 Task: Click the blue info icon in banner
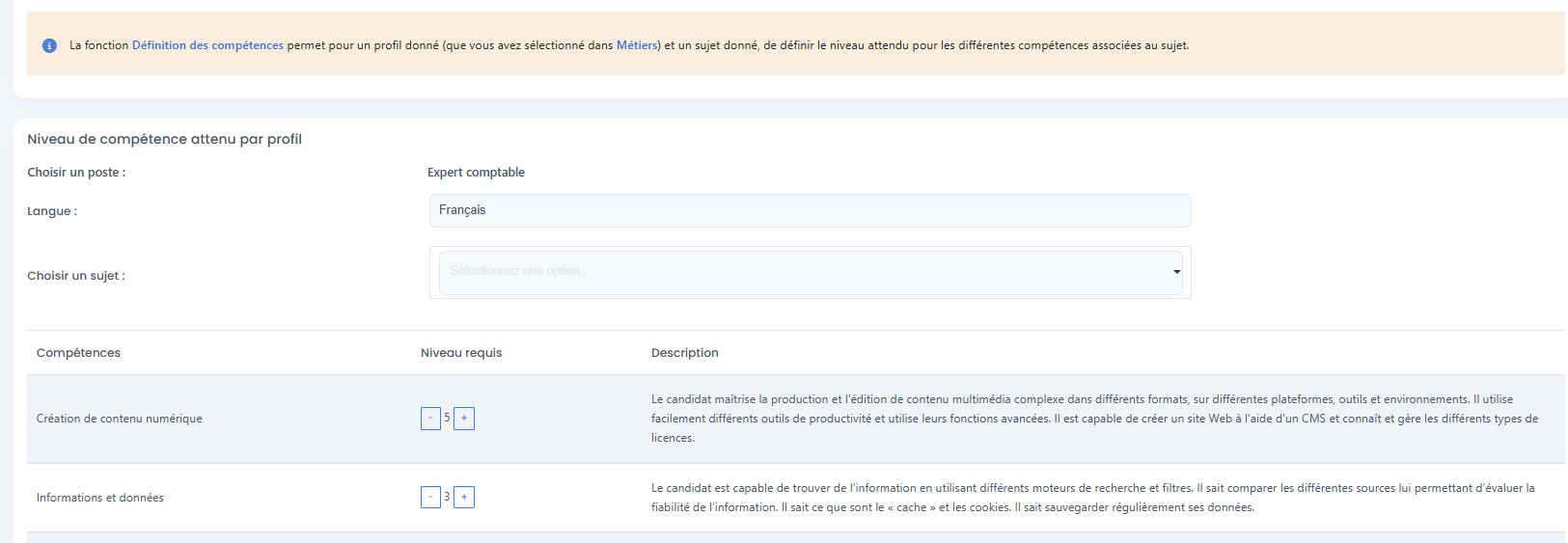[x=49, y=45]
